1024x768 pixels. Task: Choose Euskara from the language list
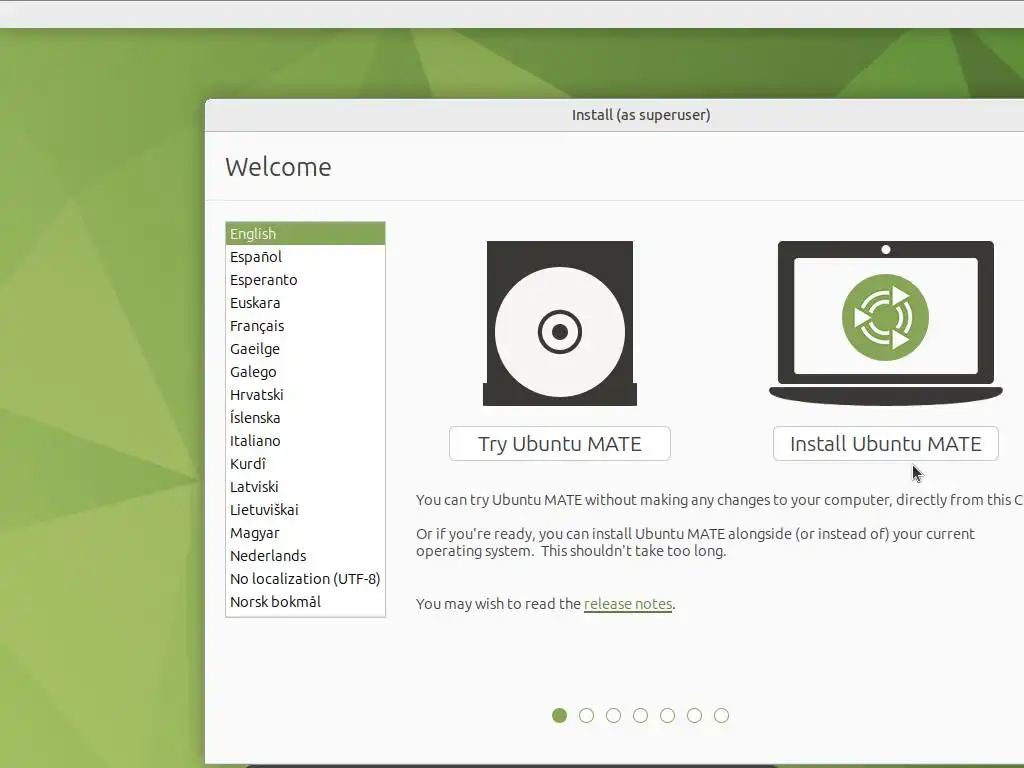click(305, 302)
